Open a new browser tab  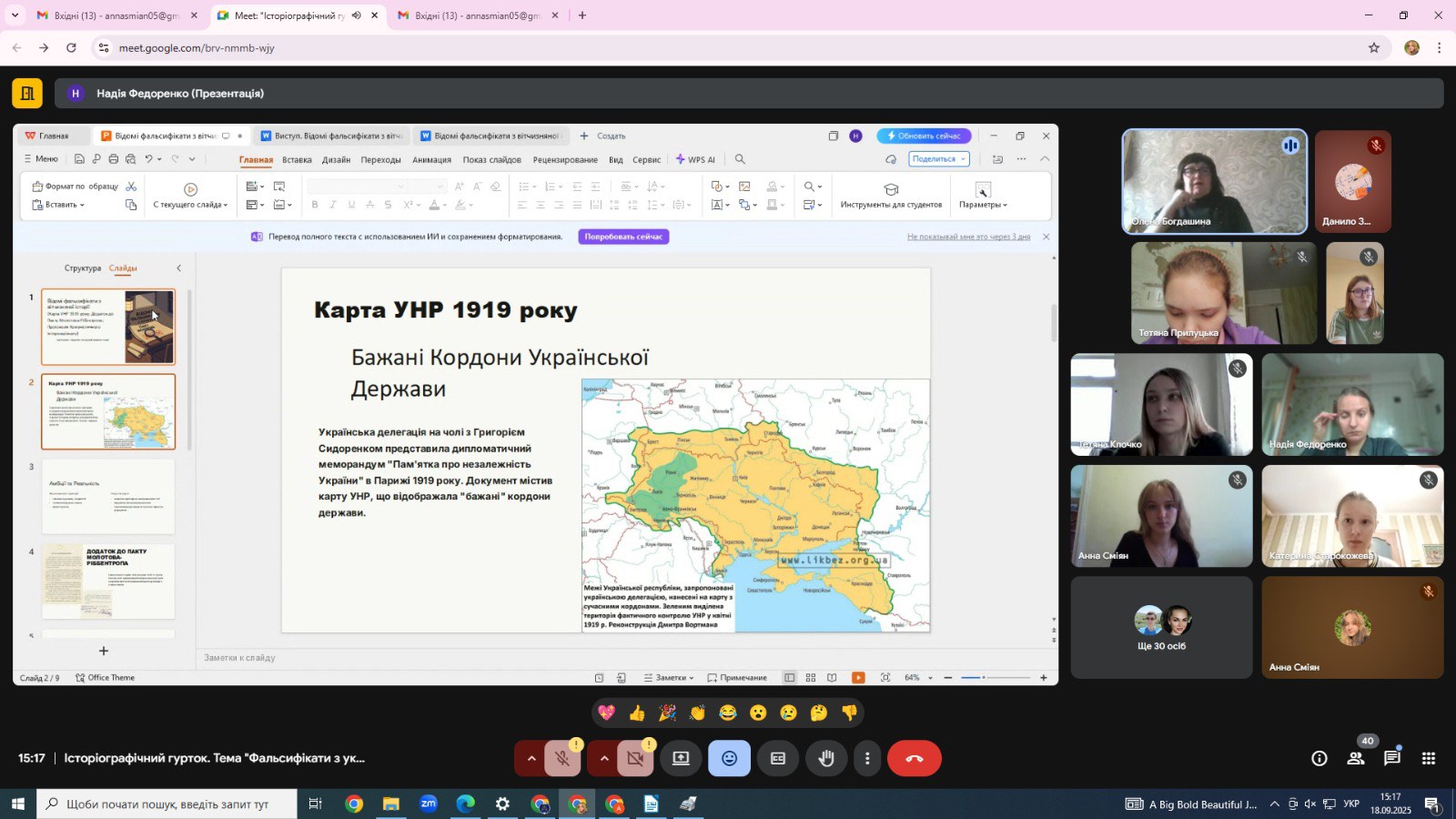click(x=582, y=15)
